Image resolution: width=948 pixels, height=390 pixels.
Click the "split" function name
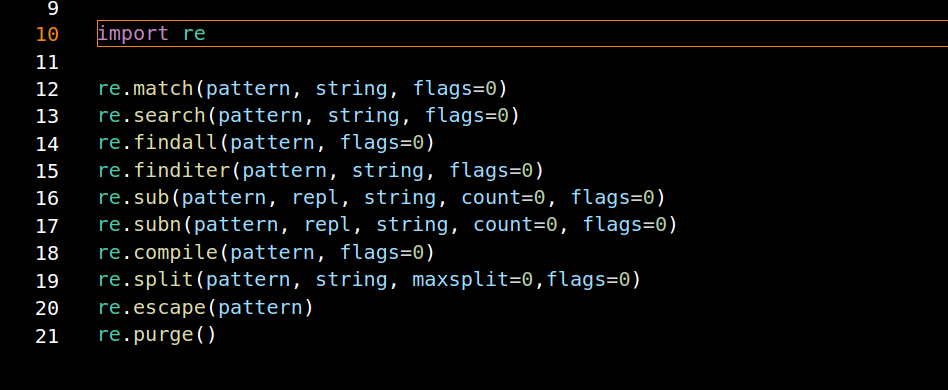(163, 279)
